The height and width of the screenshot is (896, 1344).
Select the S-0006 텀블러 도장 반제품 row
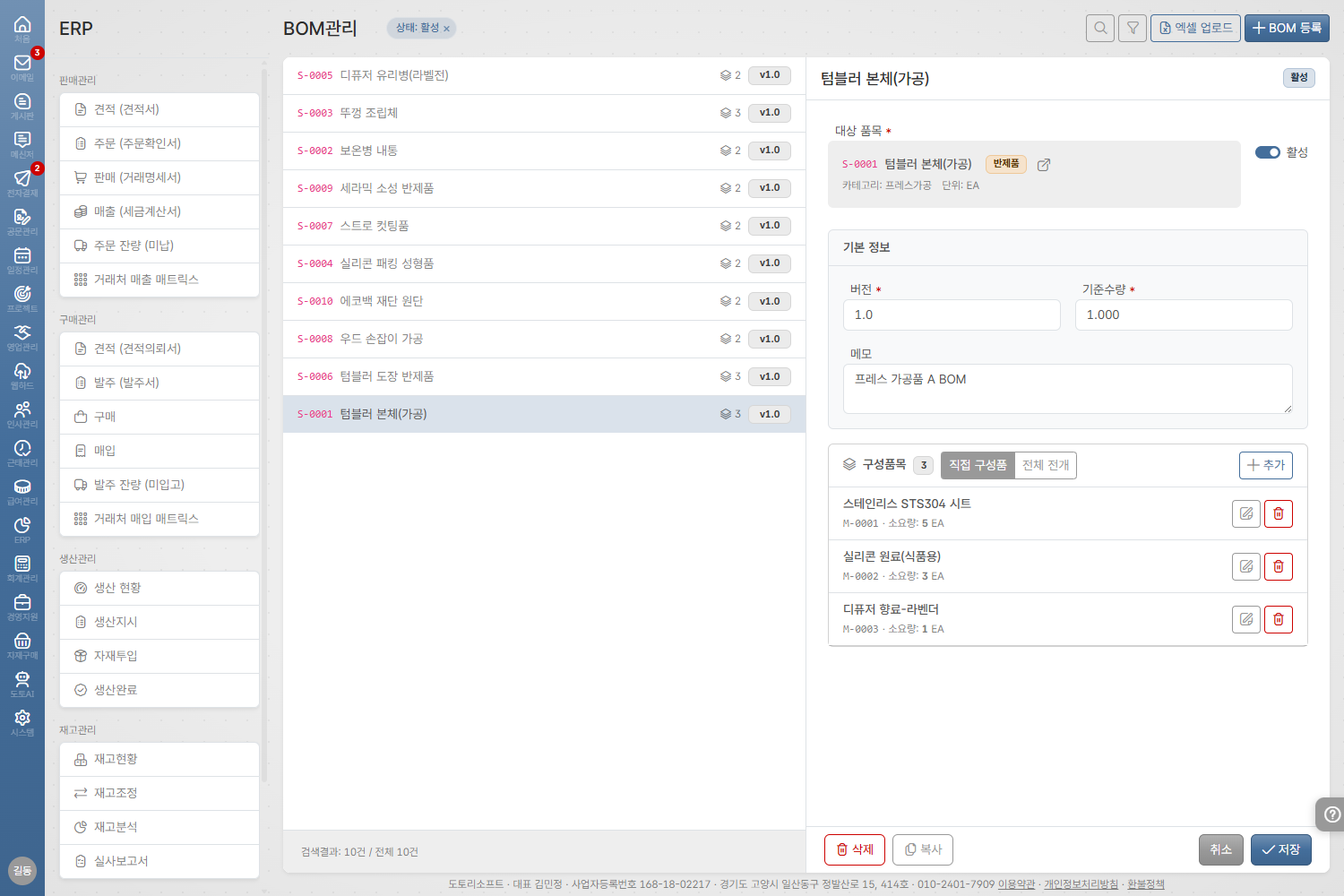(544, 376)
